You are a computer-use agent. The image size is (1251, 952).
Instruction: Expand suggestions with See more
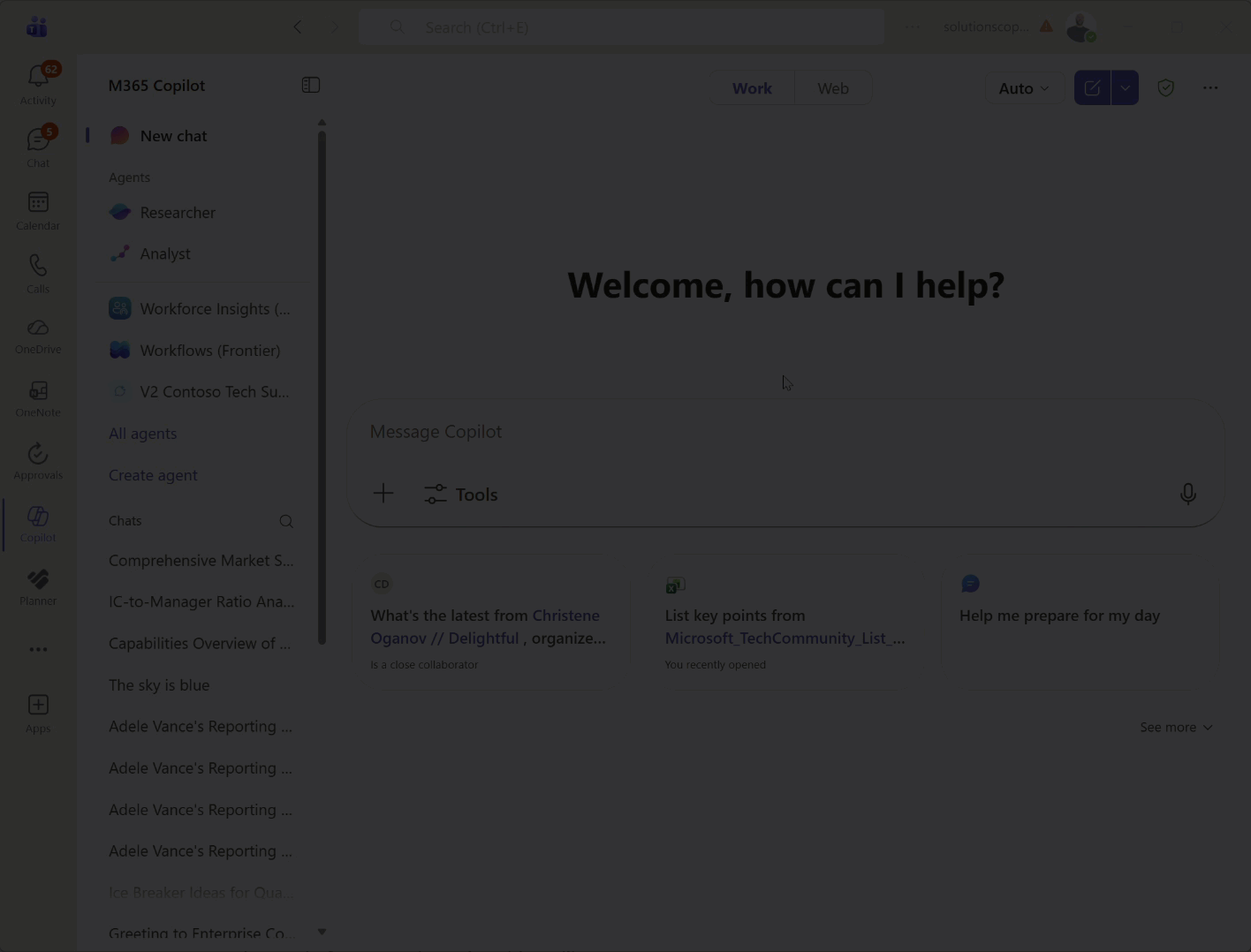pyautogui.click(x=1176, y=728)
